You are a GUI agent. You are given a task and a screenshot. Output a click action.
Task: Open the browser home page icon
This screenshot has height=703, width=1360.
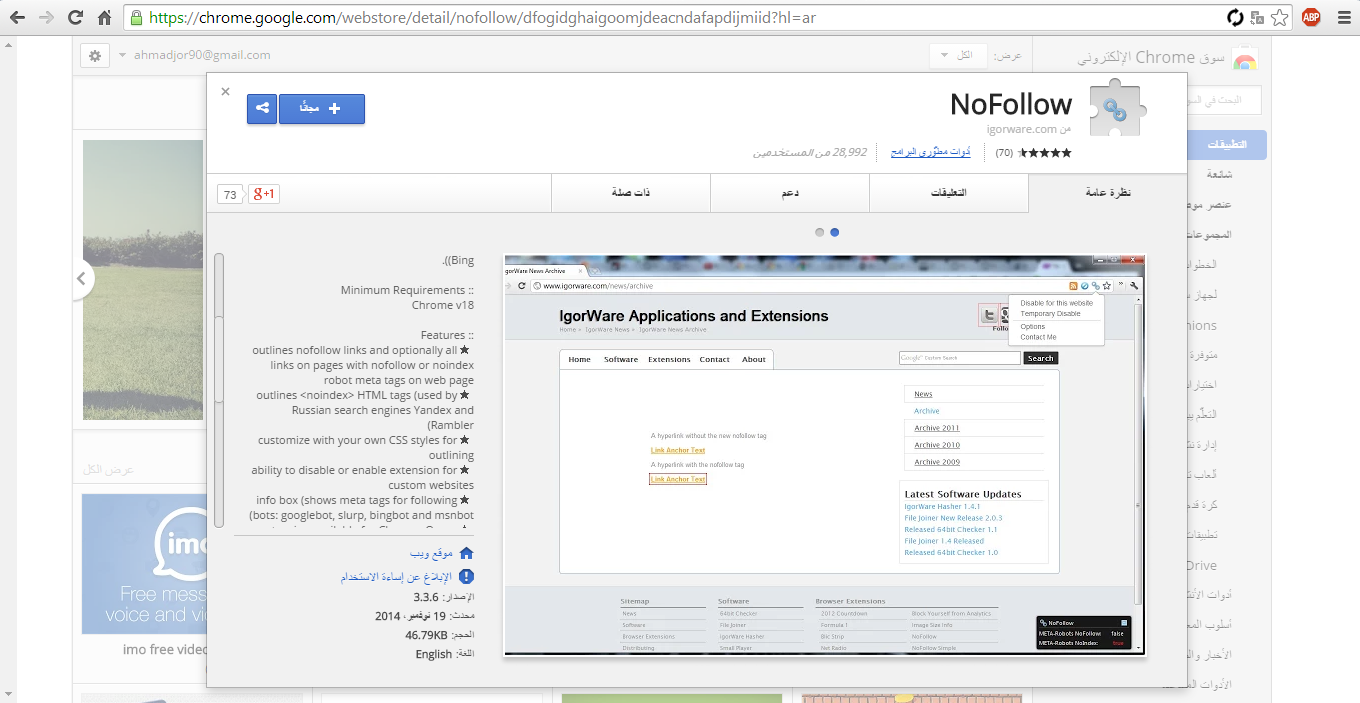tap(105, 18)
